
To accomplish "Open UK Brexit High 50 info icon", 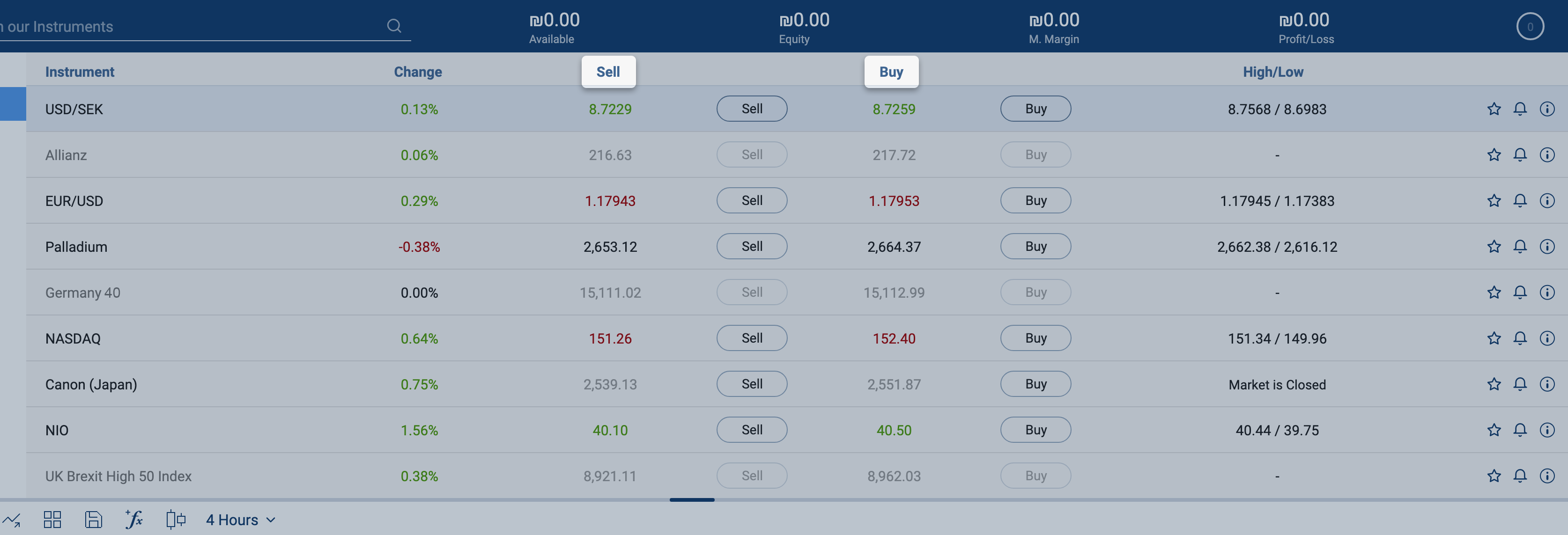I will coord(1547,476).
